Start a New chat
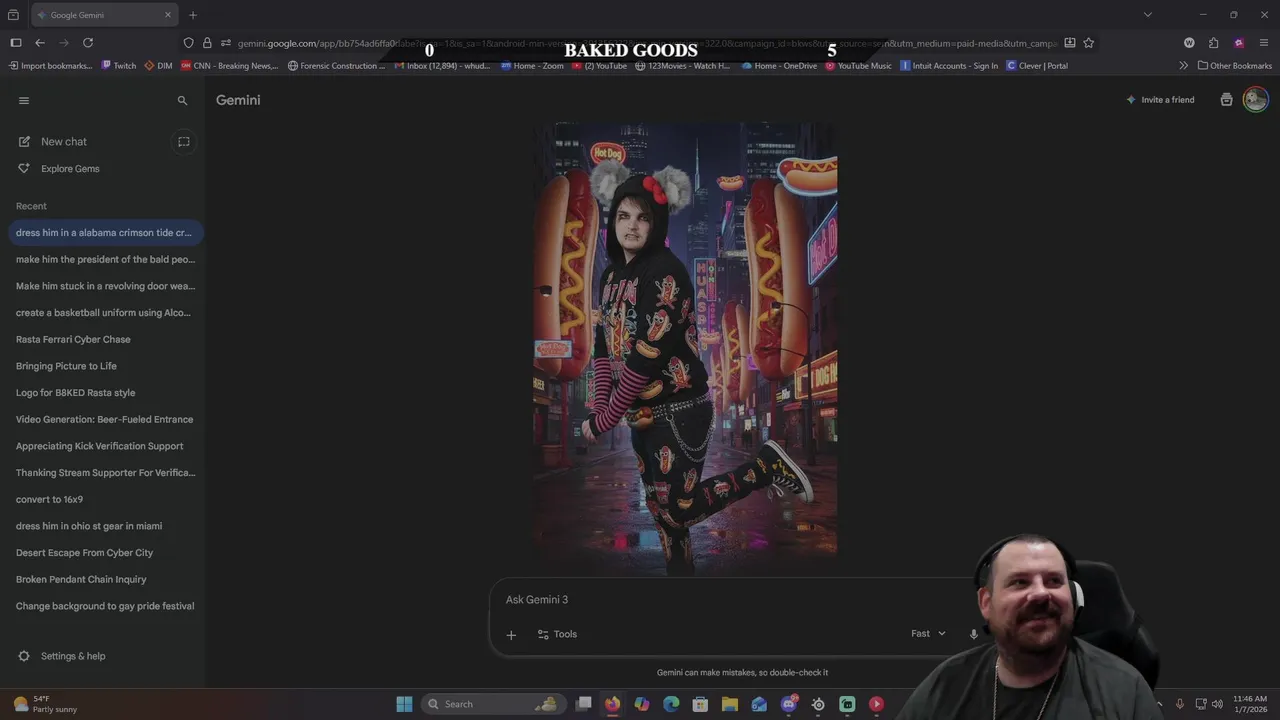 64,142
